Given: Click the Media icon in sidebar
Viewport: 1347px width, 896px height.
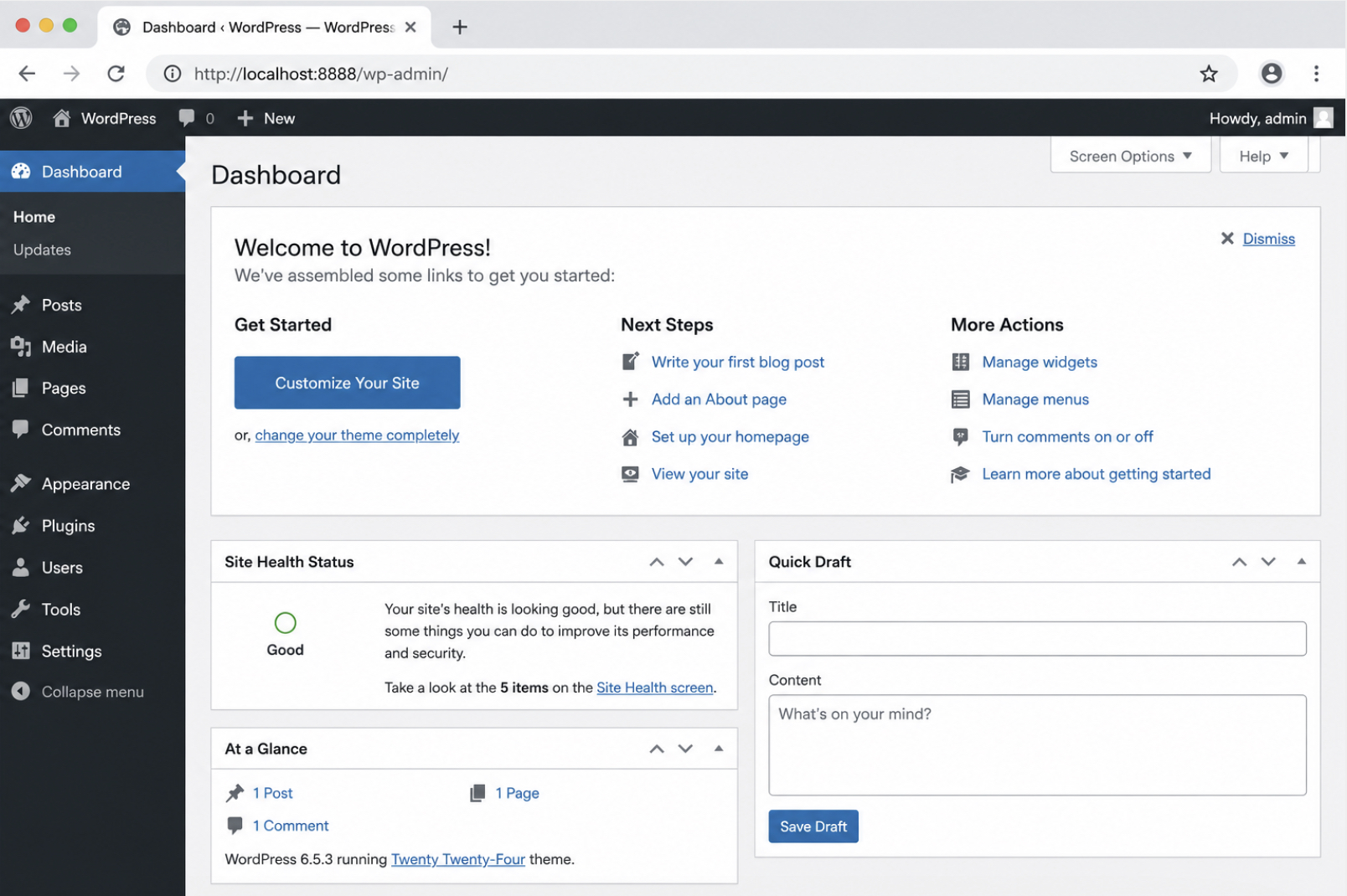Looking at the screenshot, I should click(21, 347).
